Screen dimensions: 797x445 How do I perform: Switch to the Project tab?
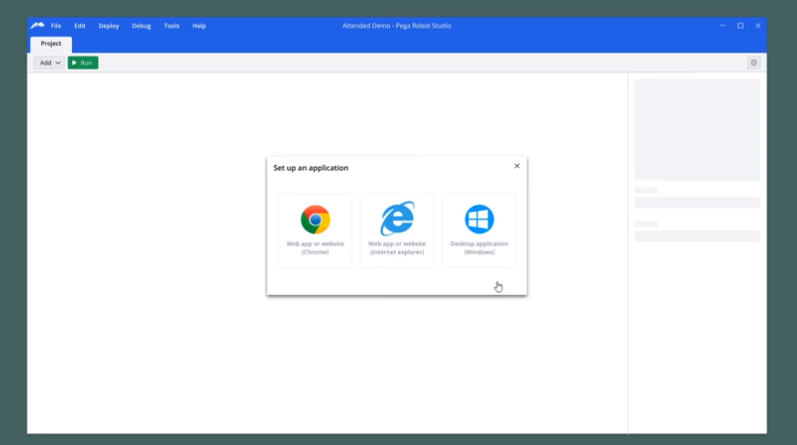pyautogui.click(x=51, y=44)
